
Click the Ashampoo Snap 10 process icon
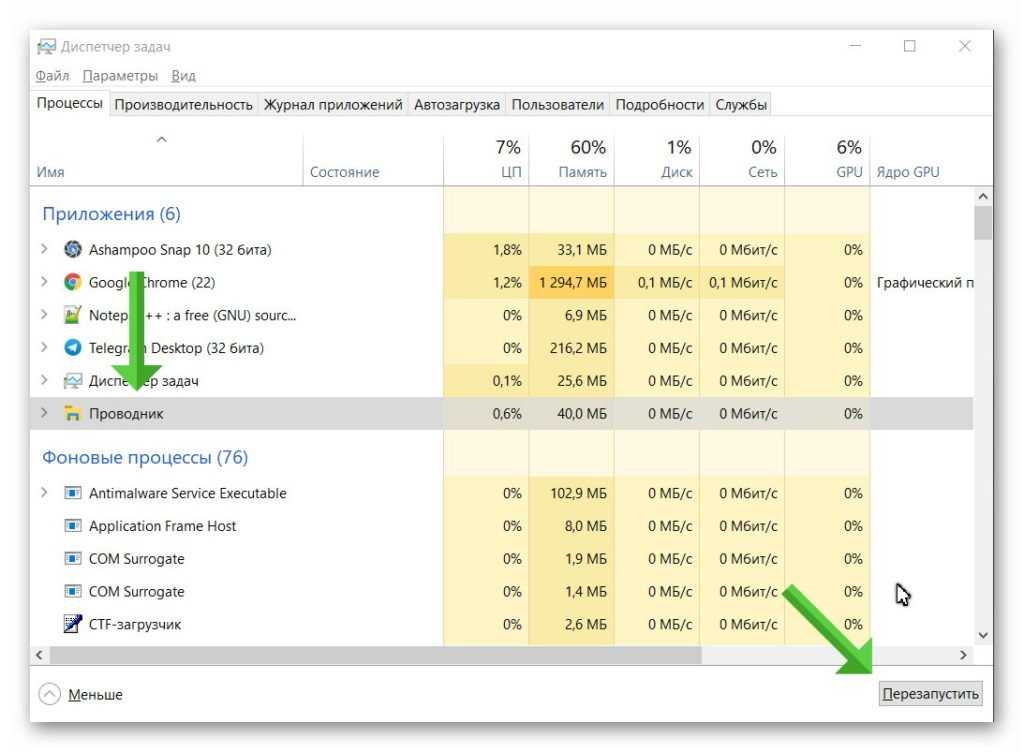coord(72,249)
